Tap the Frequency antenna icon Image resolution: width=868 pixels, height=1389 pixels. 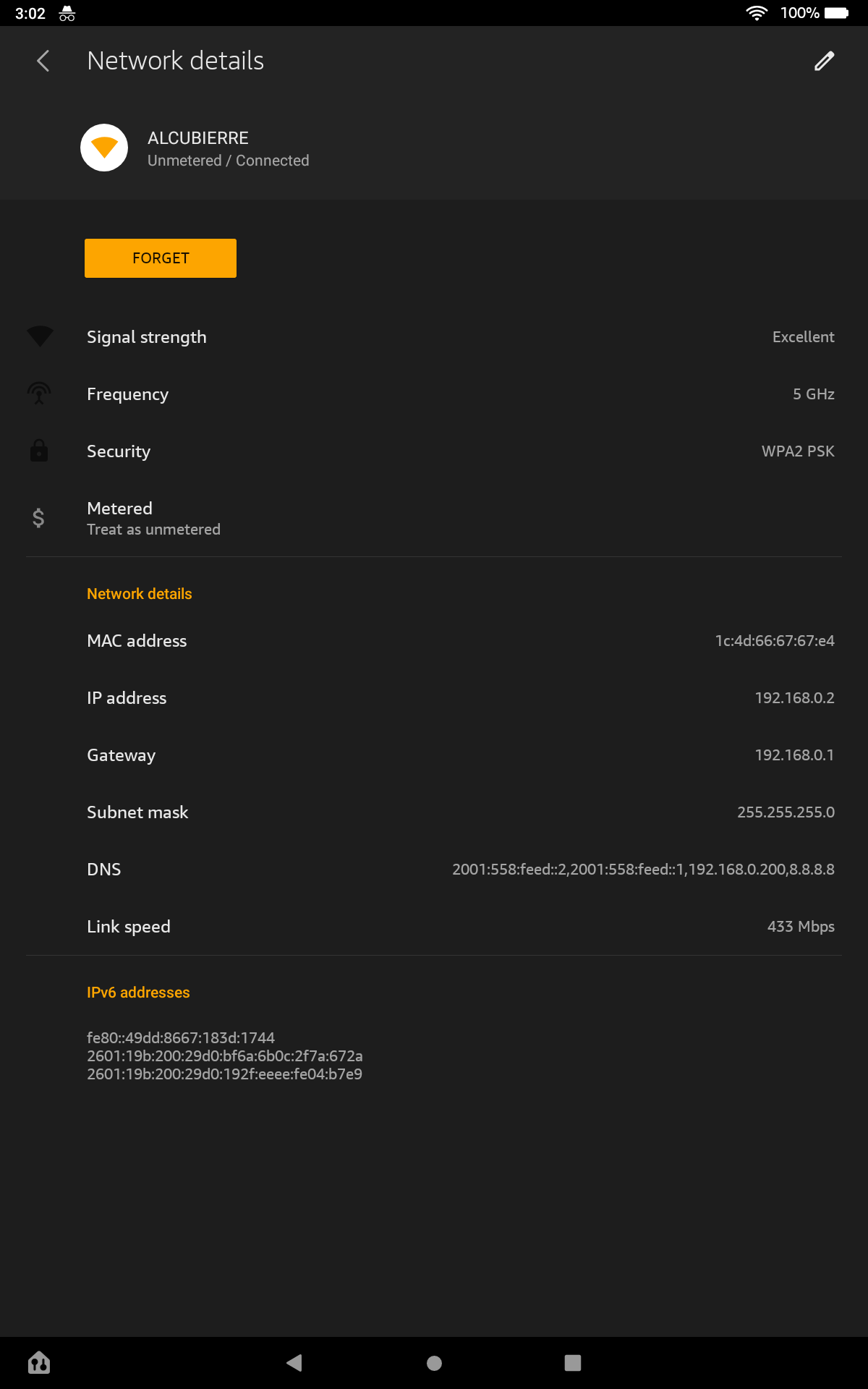[x=39, y=394]
